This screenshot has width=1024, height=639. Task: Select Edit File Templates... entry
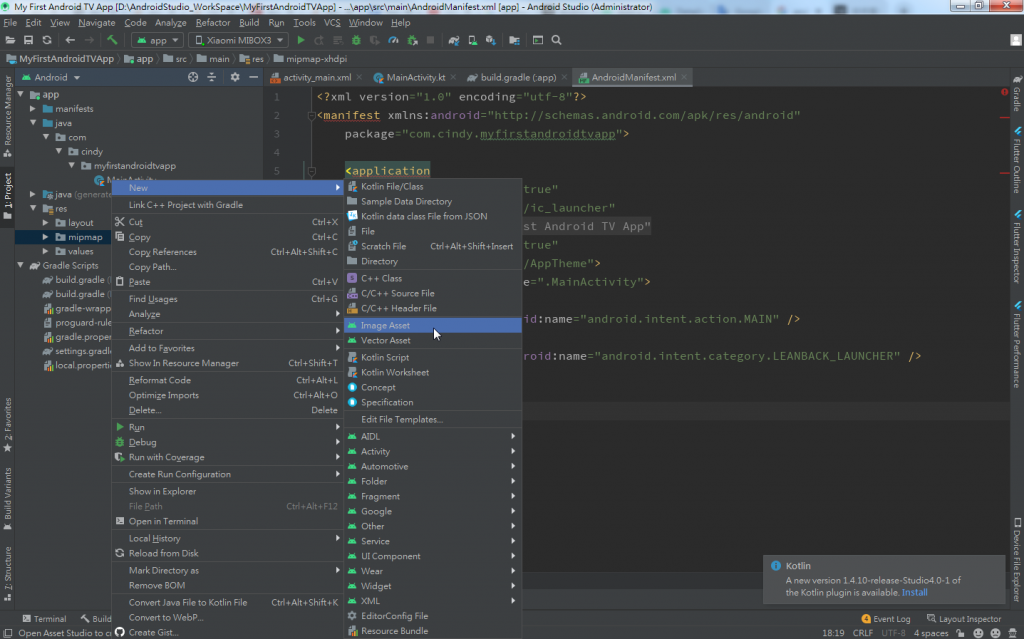[x=433, y=419]
